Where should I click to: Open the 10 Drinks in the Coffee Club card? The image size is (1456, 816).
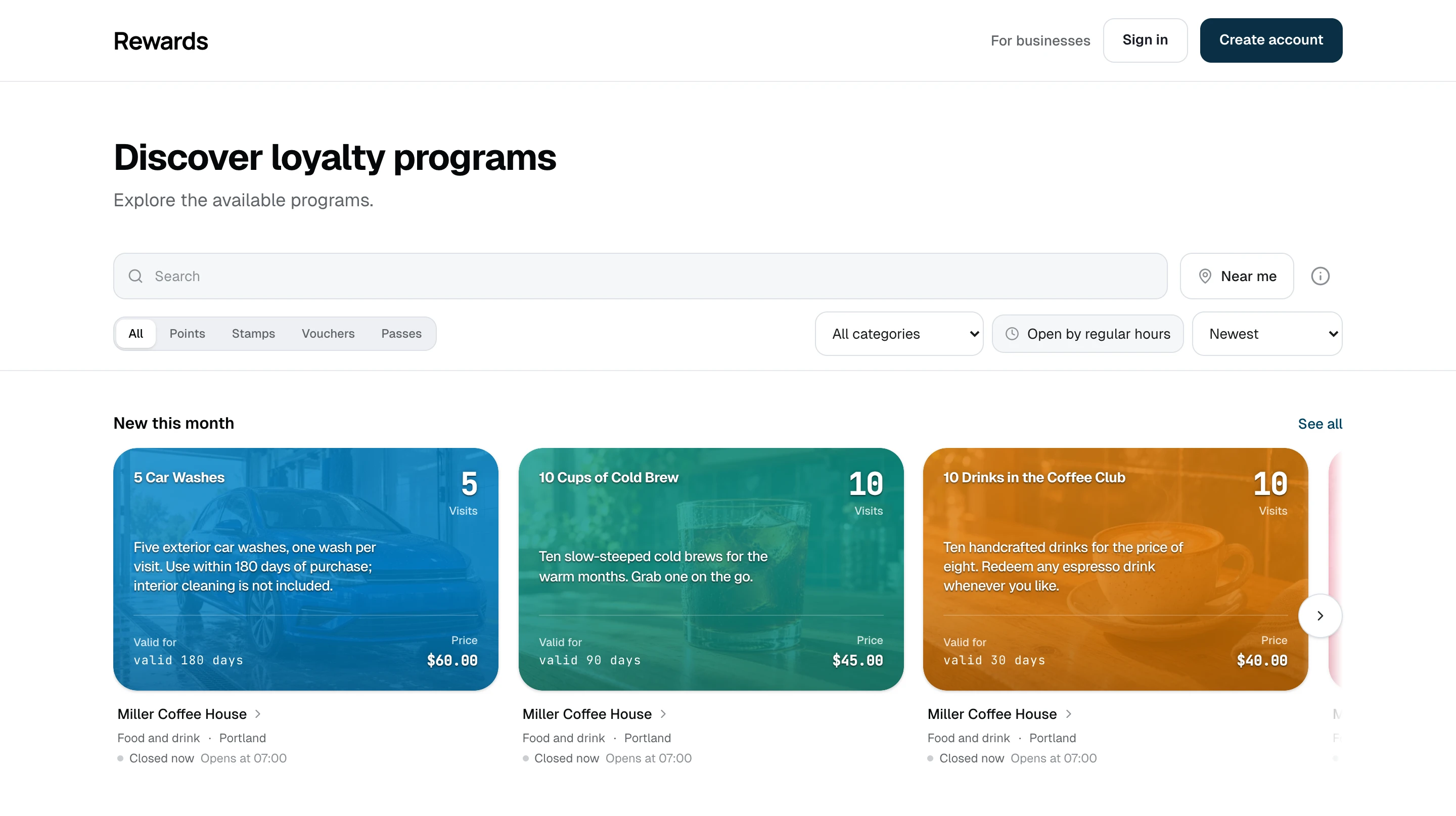pos(1115,569)
